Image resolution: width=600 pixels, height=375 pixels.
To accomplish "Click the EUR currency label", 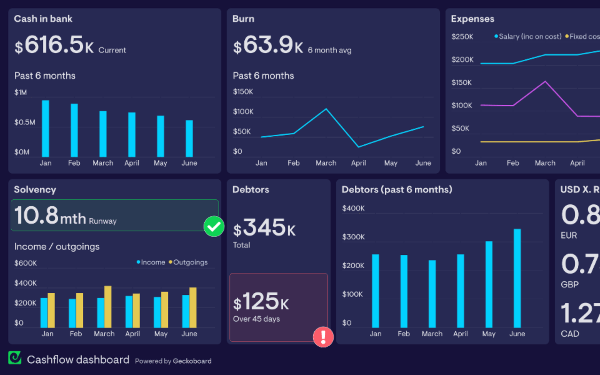I will pos(569,235).
